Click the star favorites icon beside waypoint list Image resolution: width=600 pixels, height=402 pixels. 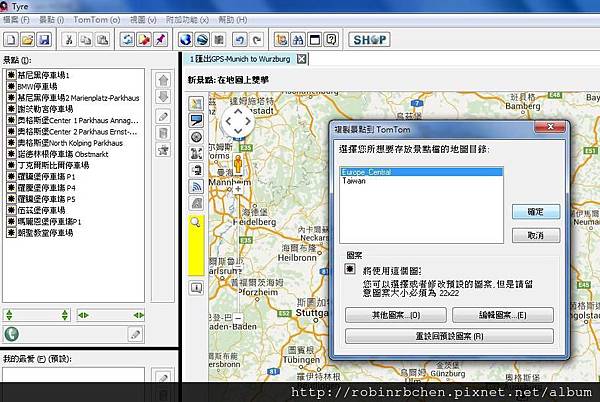(x=163, y=150)
